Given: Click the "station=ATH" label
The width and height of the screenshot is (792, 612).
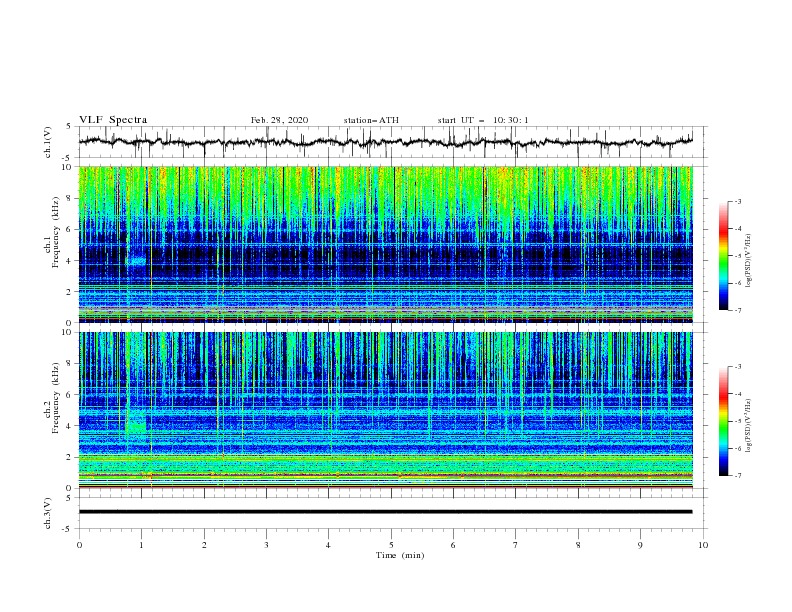Looking at the screenshot, I should [x=371, y=120].
